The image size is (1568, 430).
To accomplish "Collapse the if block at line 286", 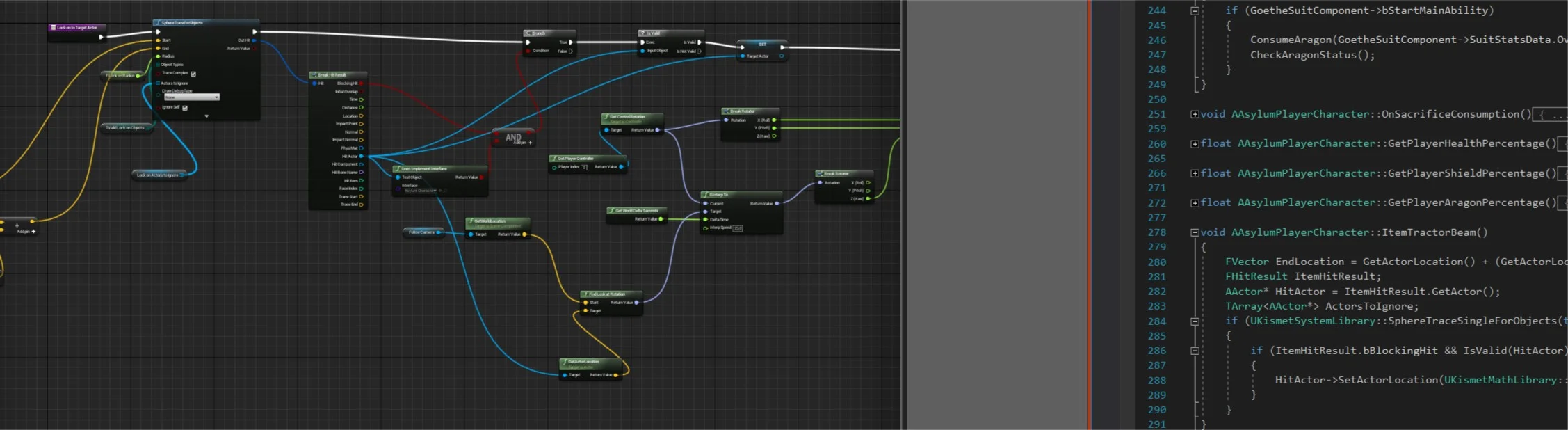I will click(x=1195, y=351).
